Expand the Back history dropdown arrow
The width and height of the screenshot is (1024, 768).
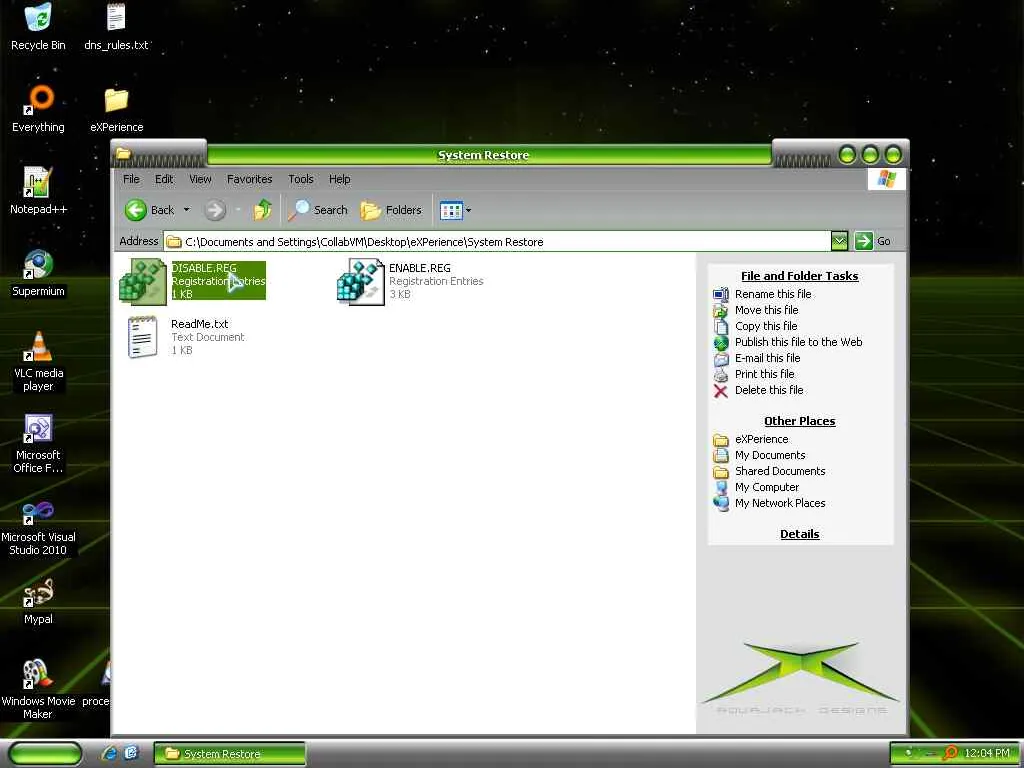(x=186, y=210)
